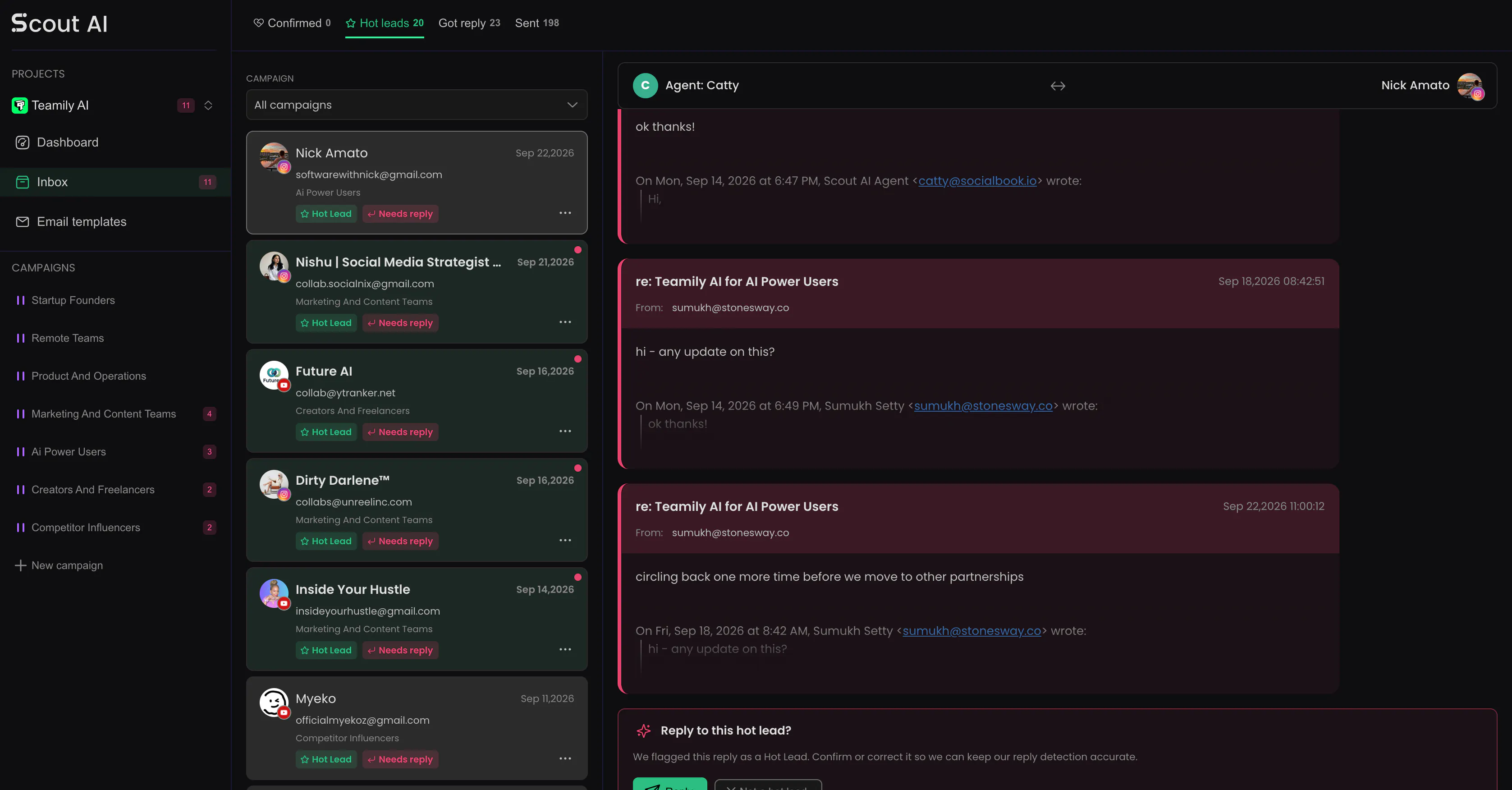Image resolution: width=1512 pixels, height=790 pixels.
Task: Open sumukh@stonesway.co link in Sep 14 quote
Action: pyautogui.click(x=983, y=406)
